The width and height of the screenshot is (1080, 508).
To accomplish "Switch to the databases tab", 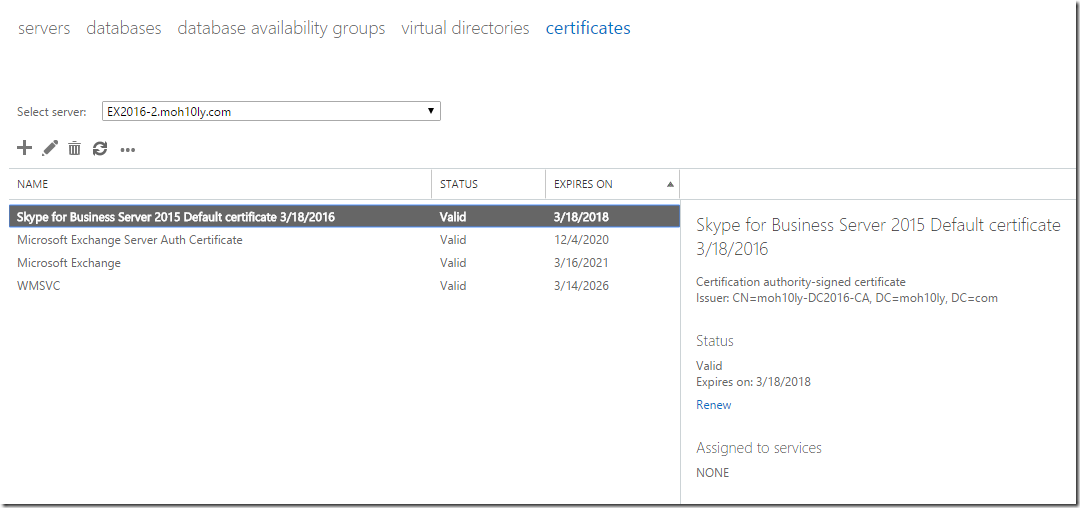I will point(124,28).
